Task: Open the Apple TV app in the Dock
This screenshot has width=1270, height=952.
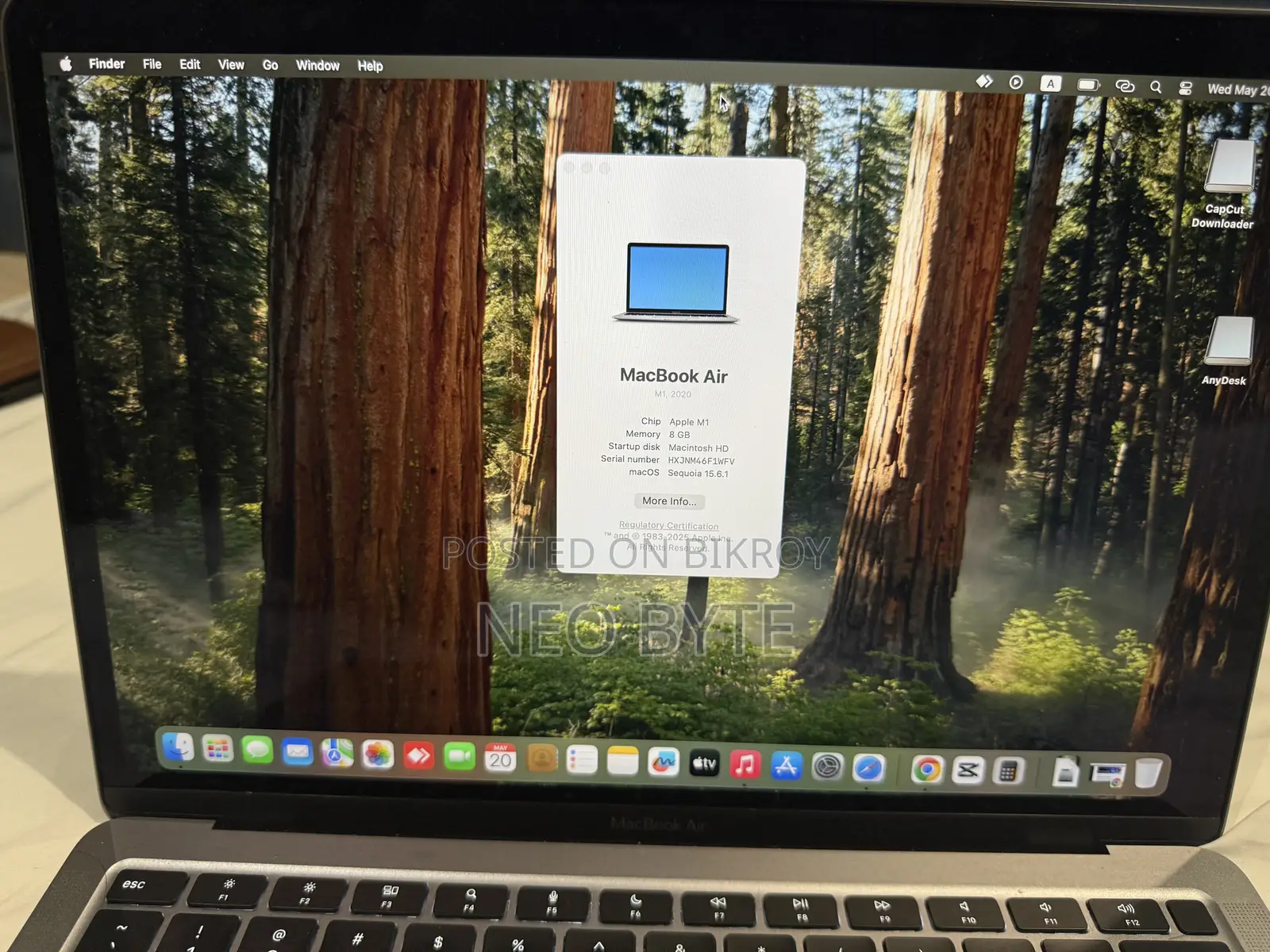Action: click(x=704, y=764)
